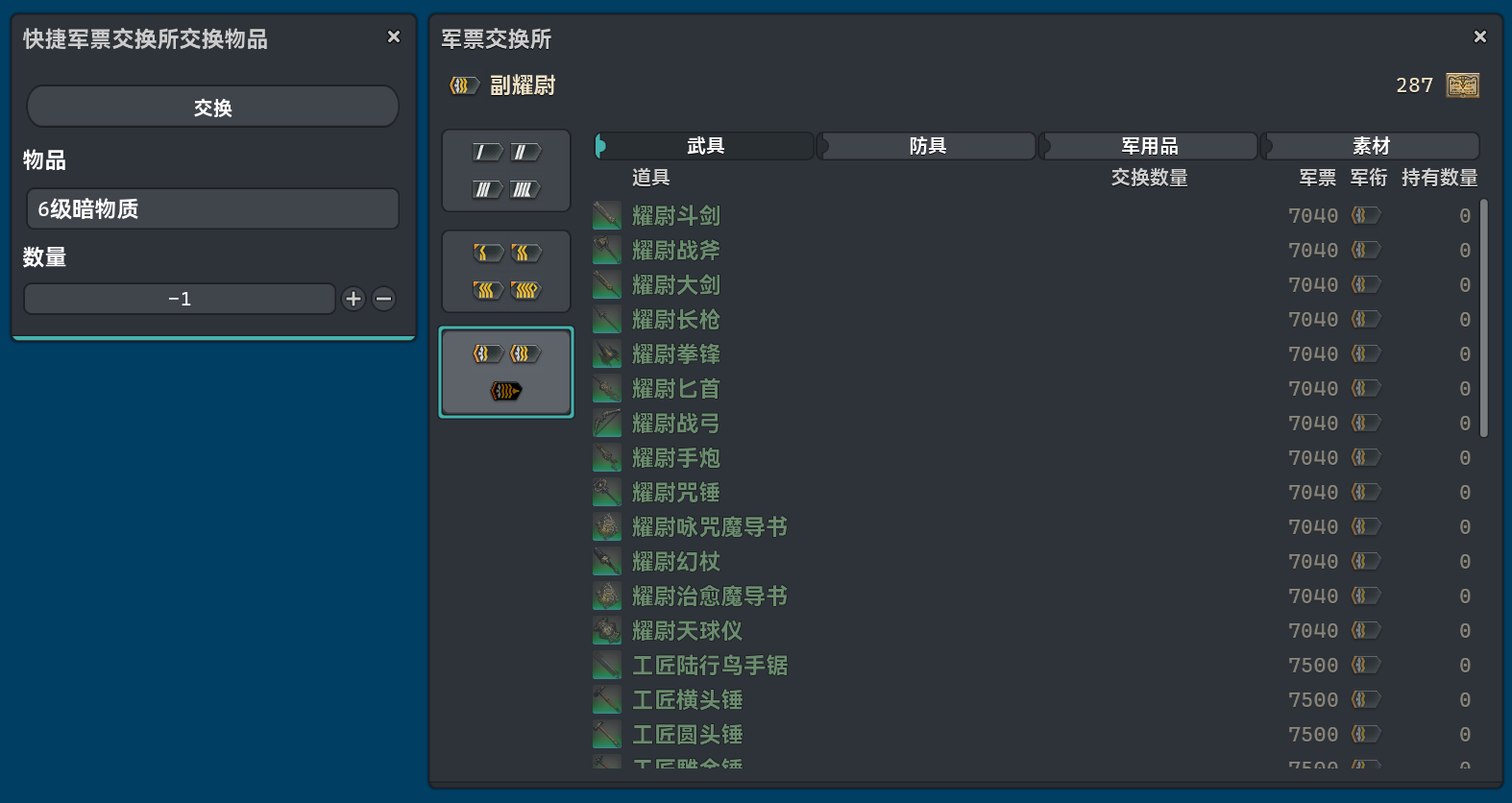Increase quantity with the plus button
Image resolution: width=1512 pixels, height=803 pixels.
coord(354,299)
